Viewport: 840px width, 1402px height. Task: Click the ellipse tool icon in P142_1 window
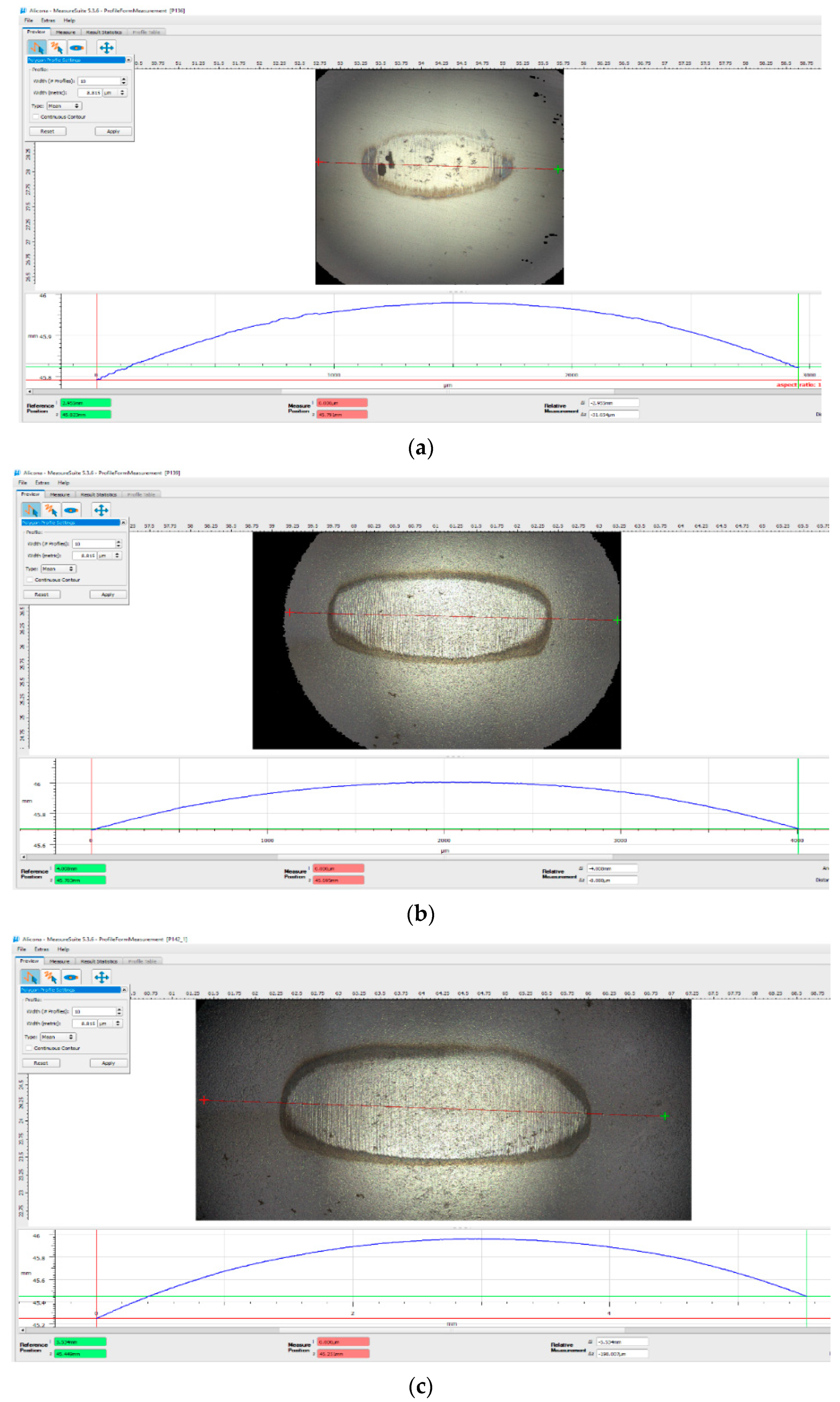(71, 977)
